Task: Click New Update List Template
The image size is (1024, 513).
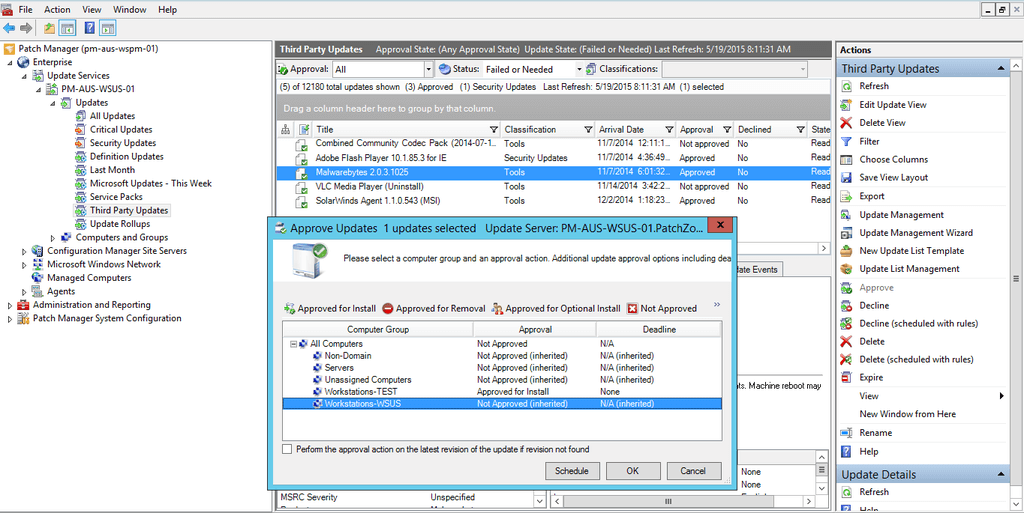Action: click(912, 251)
